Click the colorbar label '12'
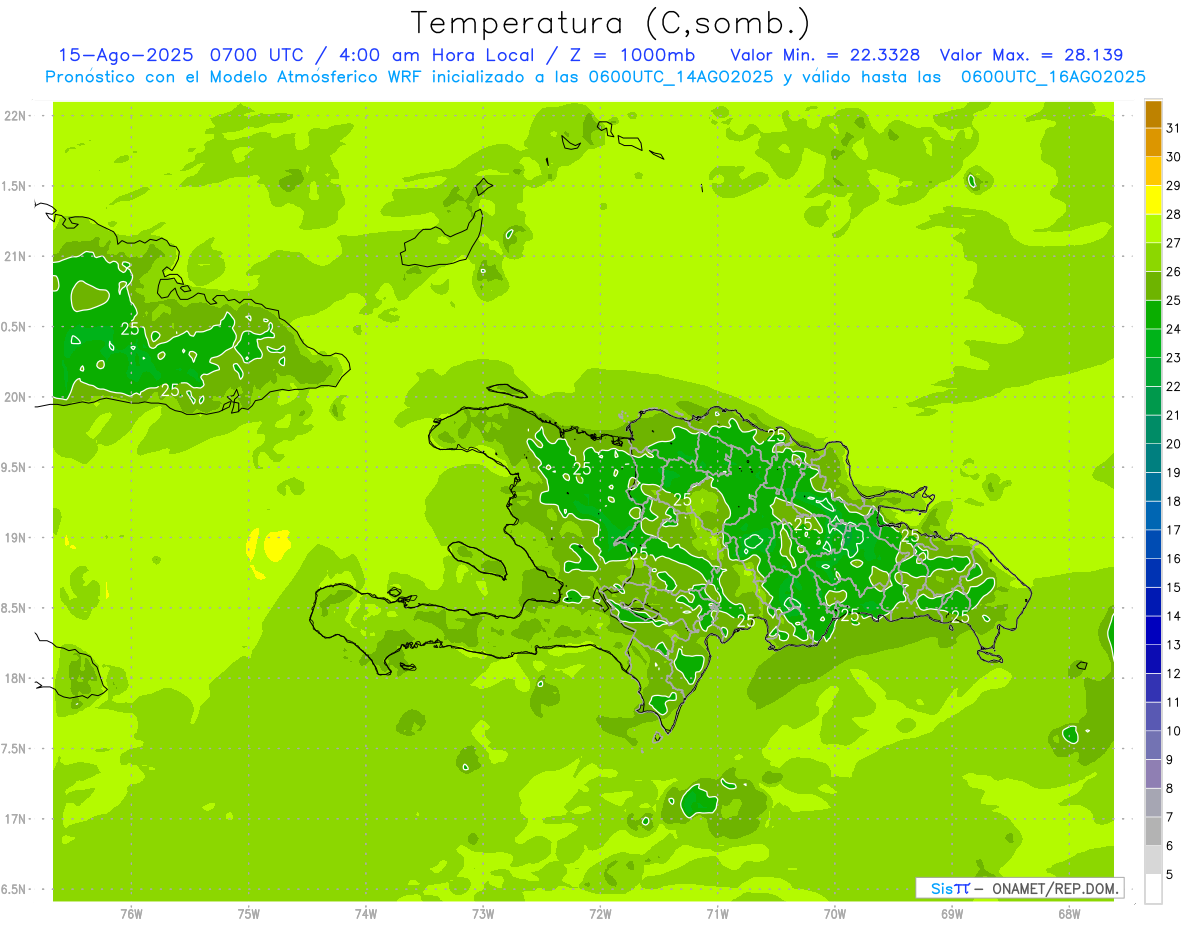The height and width of the screenshot is (927, 1200). coord(1174,673)
